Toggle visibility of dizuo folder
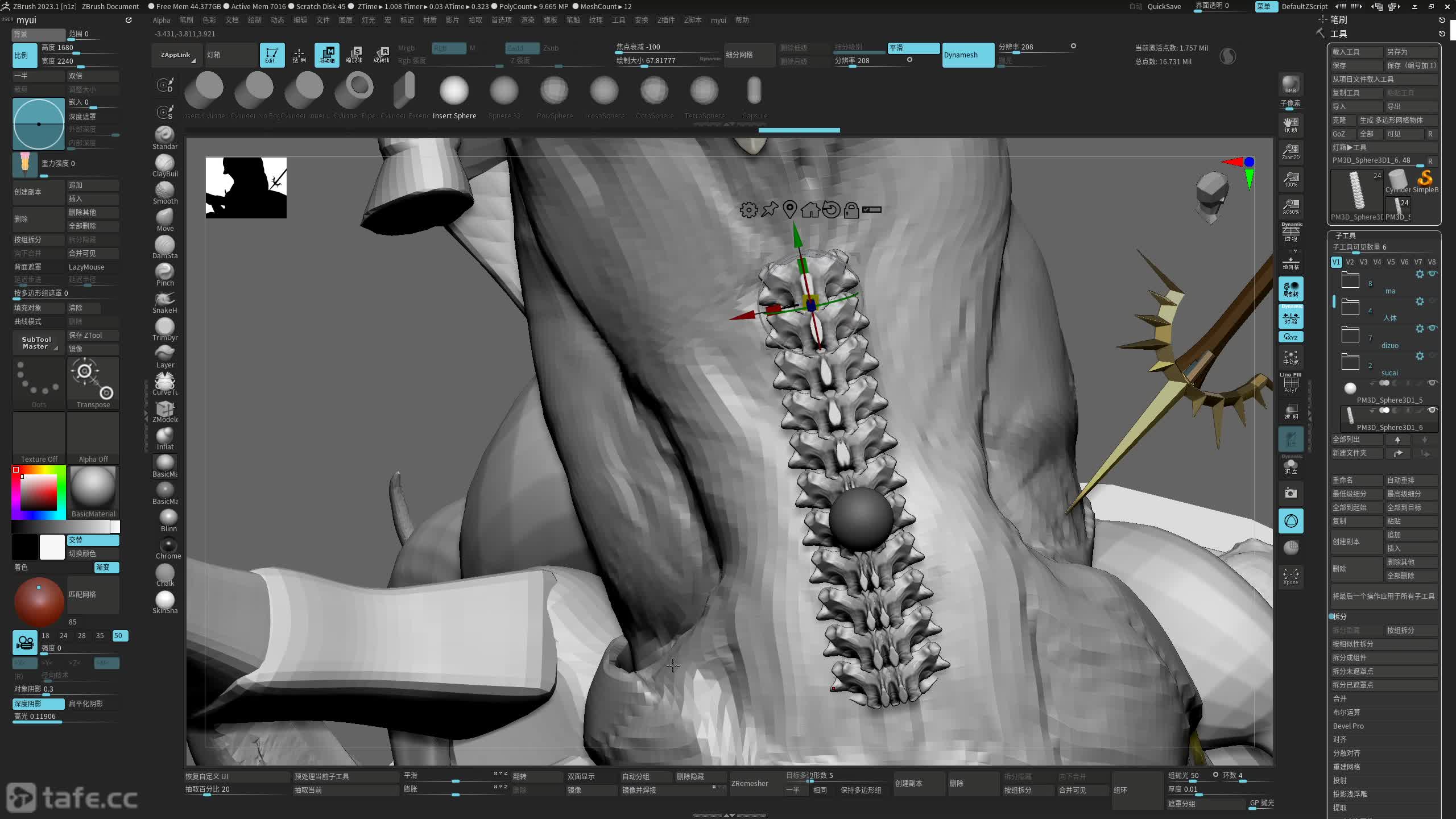 pos(1432,328)
